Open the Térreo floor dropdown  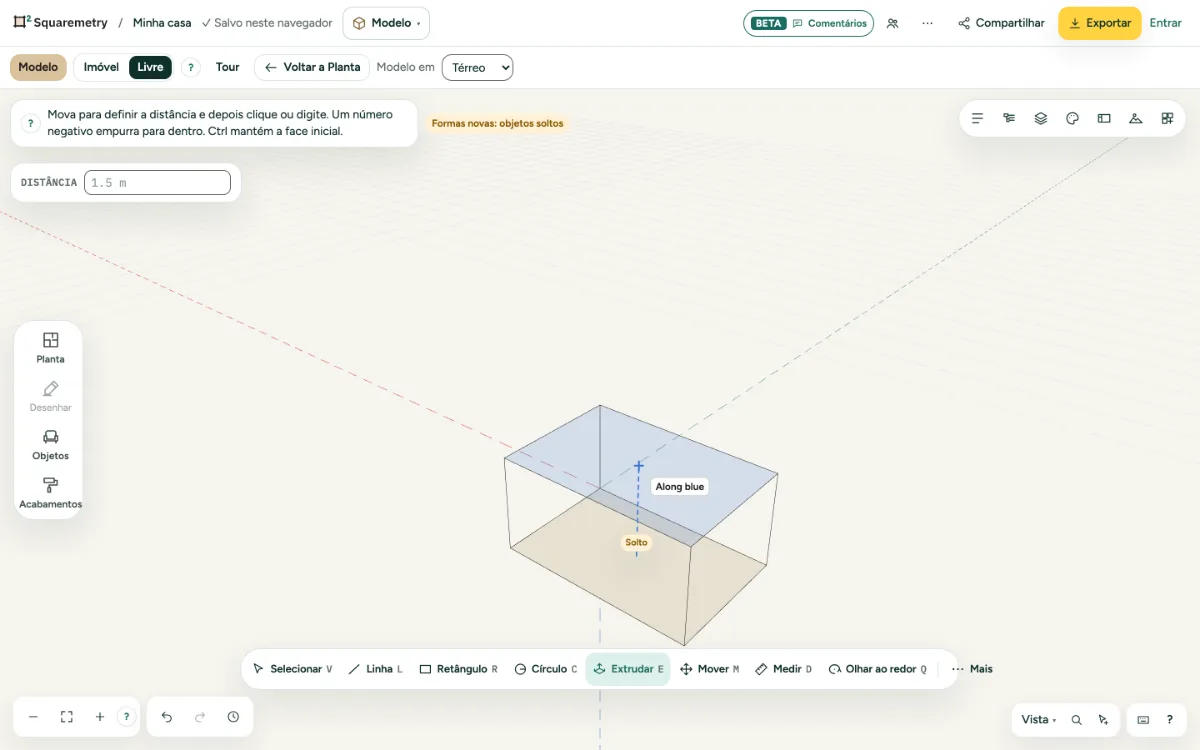tap(477, 67)
